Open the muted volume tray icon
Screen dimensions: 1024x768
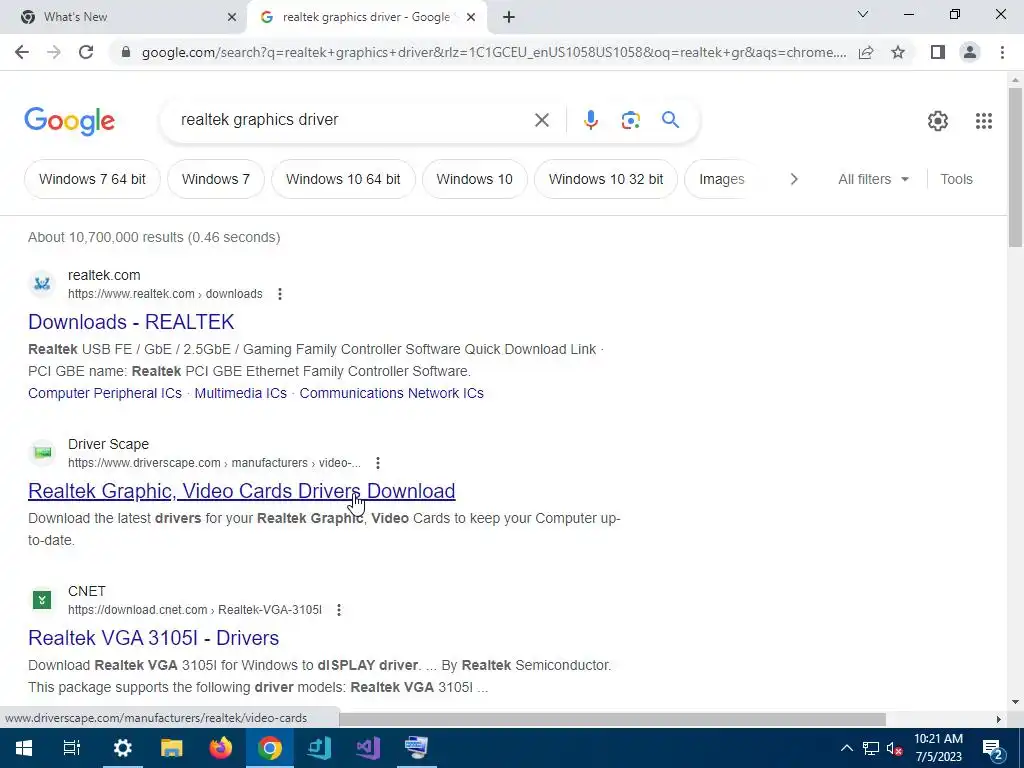click(x=895, y=748)
